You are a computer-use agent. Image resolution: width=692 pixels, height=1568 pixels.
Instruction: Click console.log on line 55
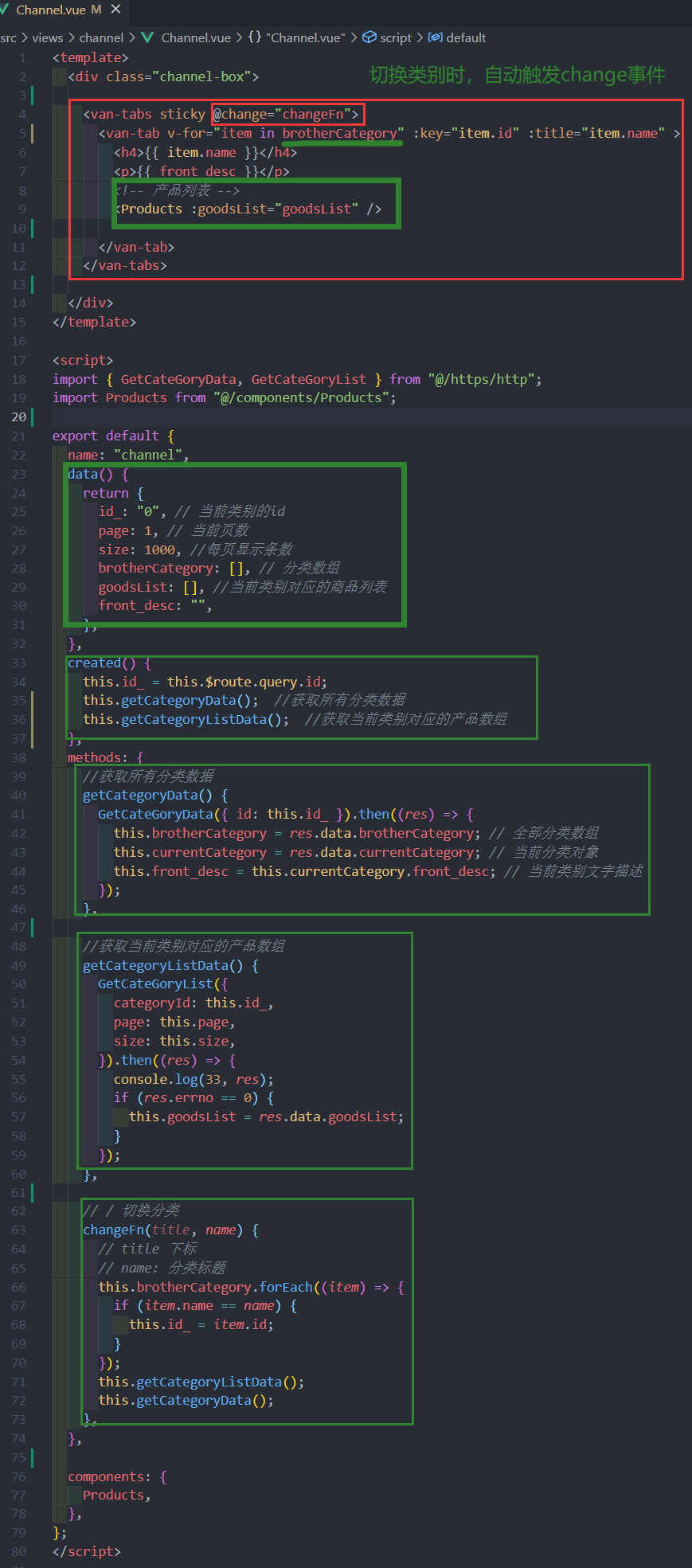(156, 1079)
